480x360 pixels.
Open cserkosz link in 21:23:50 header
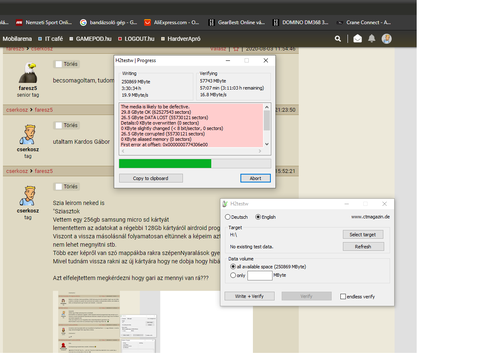pyautogui.click(x=17, y=110)
